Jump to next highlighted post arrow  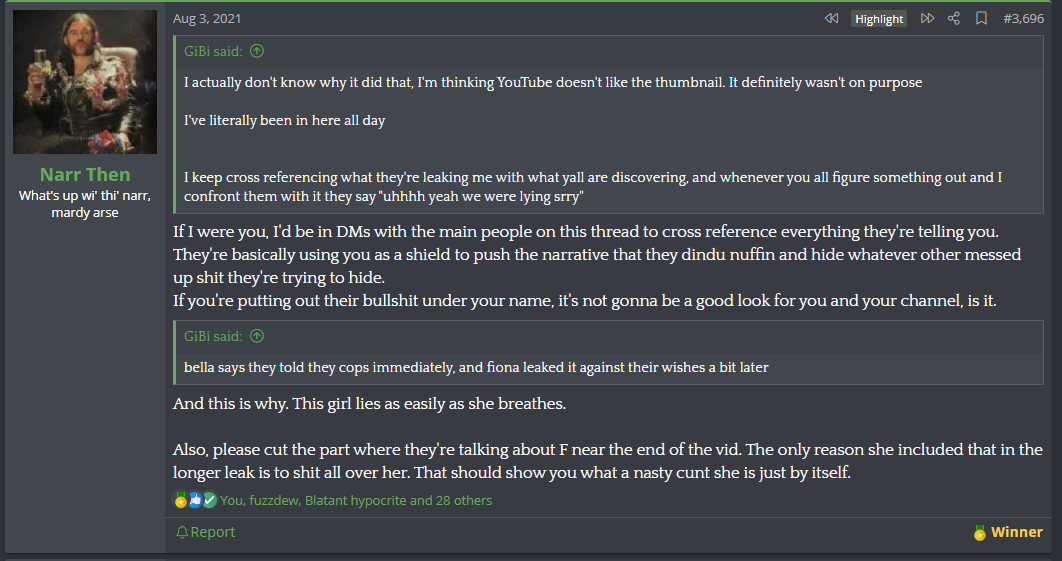point(927,18)
